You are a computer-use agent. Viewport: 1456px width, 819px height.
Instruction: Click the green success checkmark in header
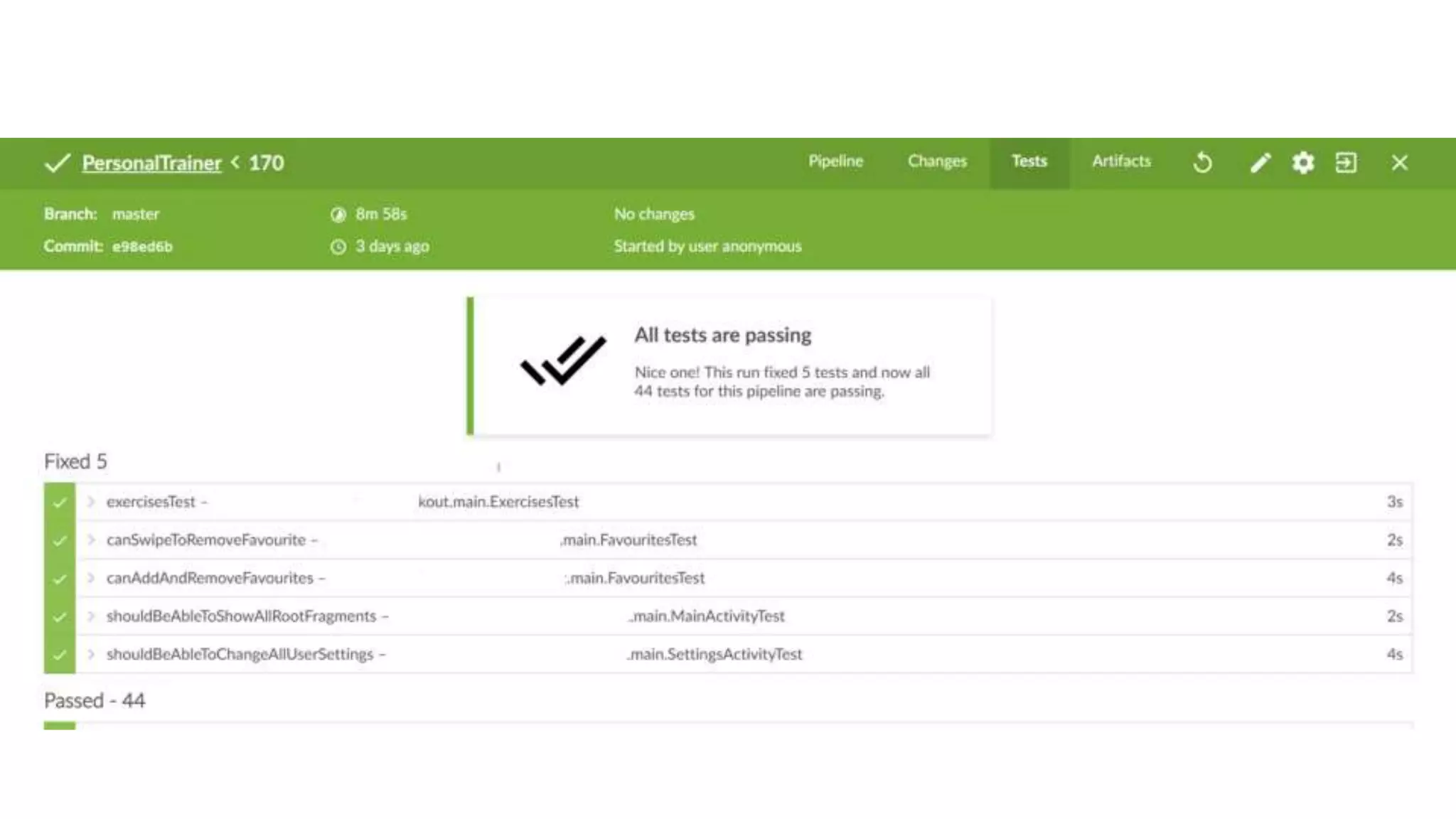tap(57, 163)
